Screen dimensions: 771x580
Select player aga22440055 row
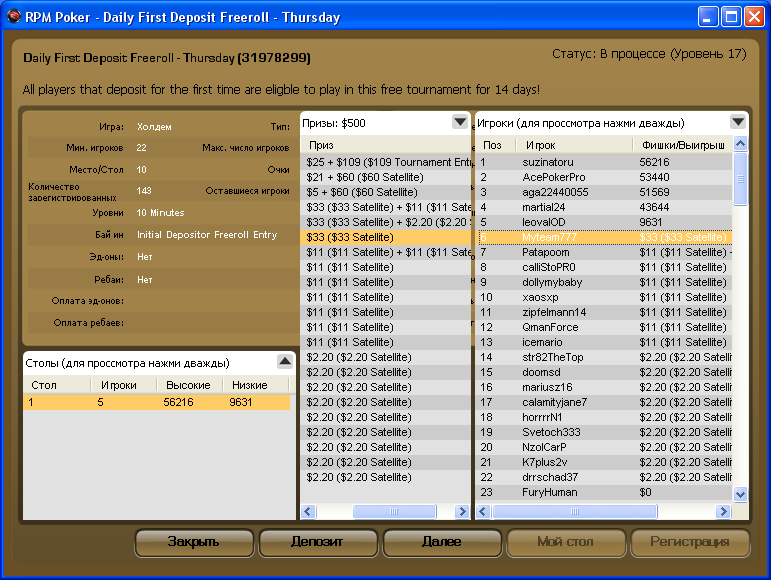tap(604, 192)
